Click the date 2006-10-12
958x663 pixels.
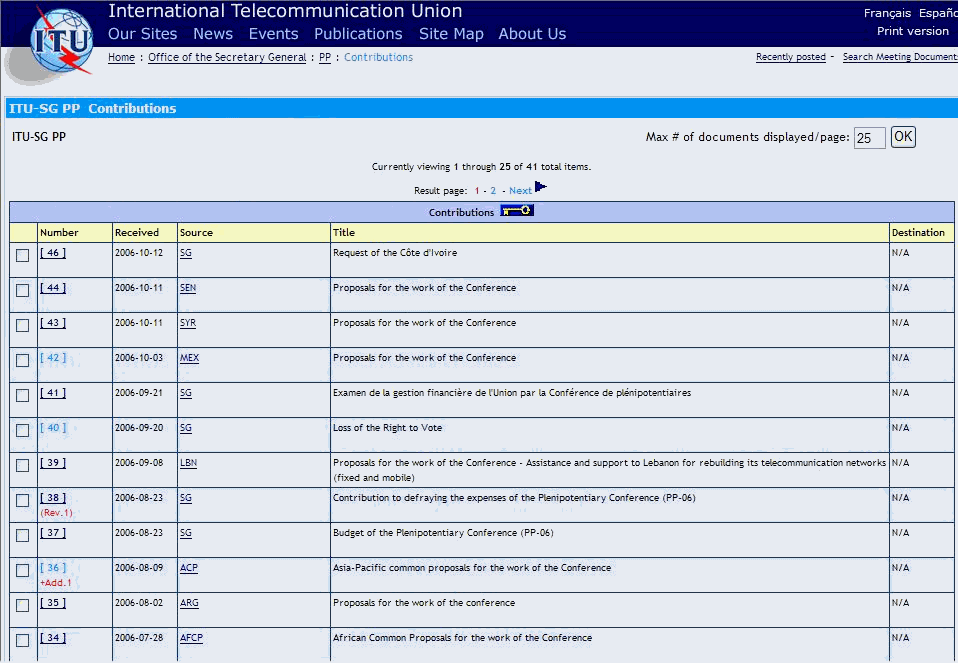[139, 253]
